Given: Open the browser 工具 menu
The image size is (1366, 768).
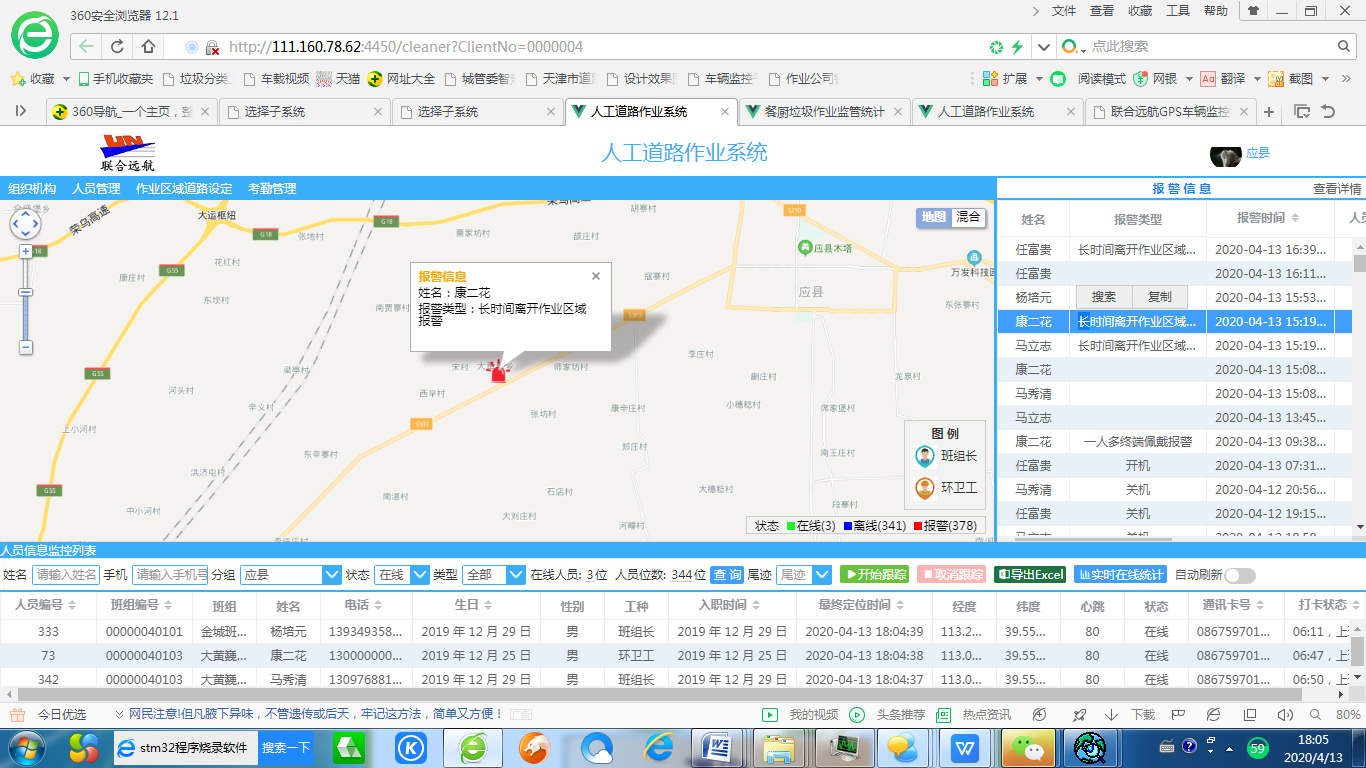Looking at the screenshot, I should tap(1178, 11).
